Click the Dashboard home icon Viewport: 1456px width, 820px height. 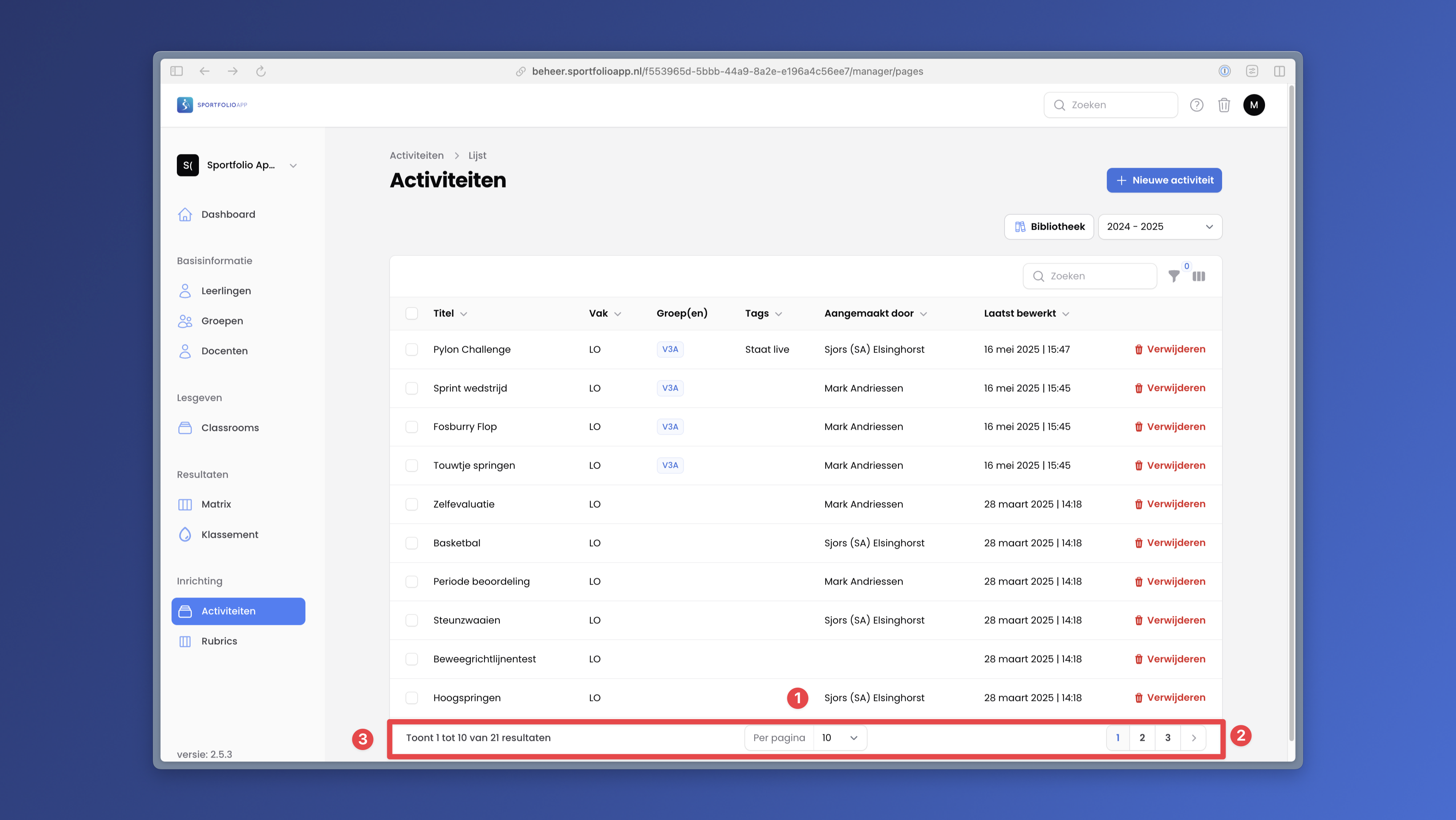(x=185, y=215)
